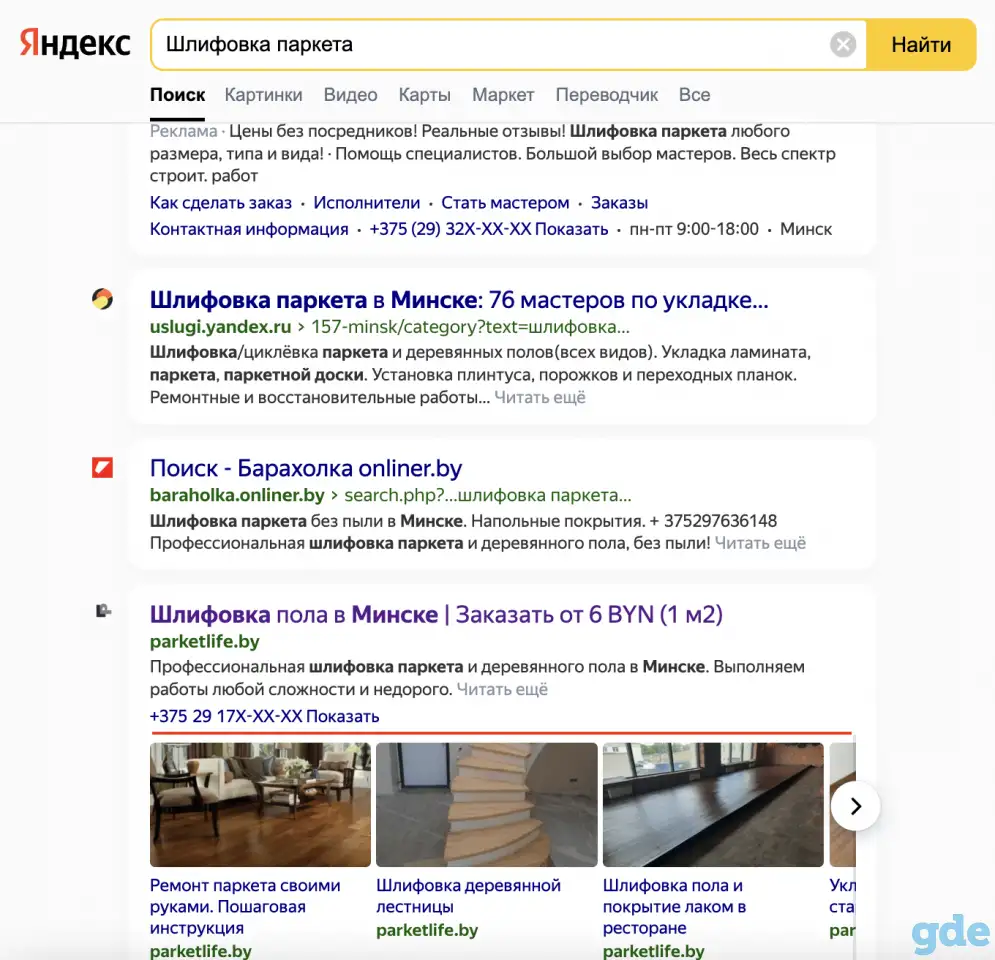The image size is (995, 960).
Task: Open Шлифовка деревянной лестницы link
Action: [468, 896]
